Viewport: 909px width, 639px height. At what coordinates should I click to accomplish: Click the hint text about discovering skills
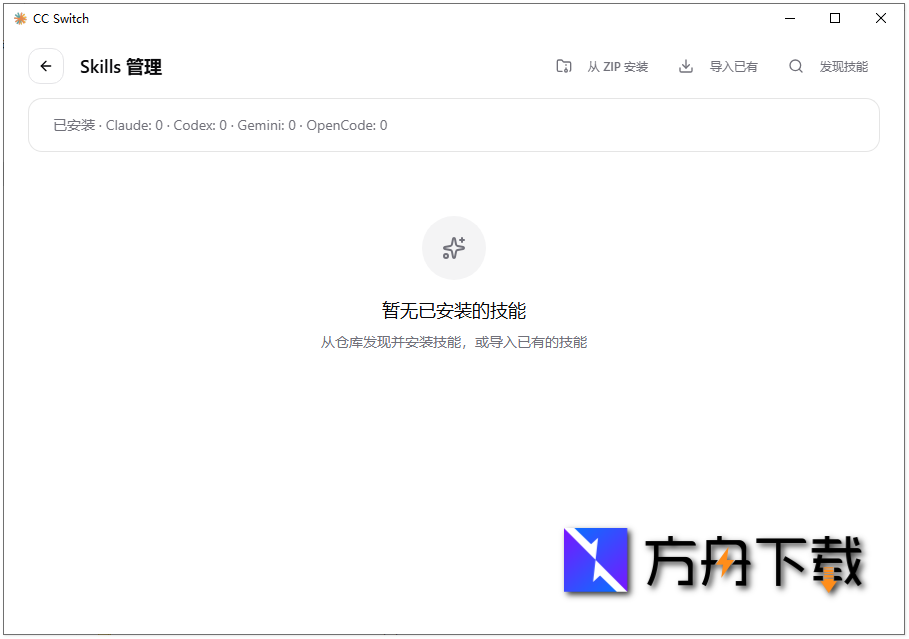coord(454,341)
